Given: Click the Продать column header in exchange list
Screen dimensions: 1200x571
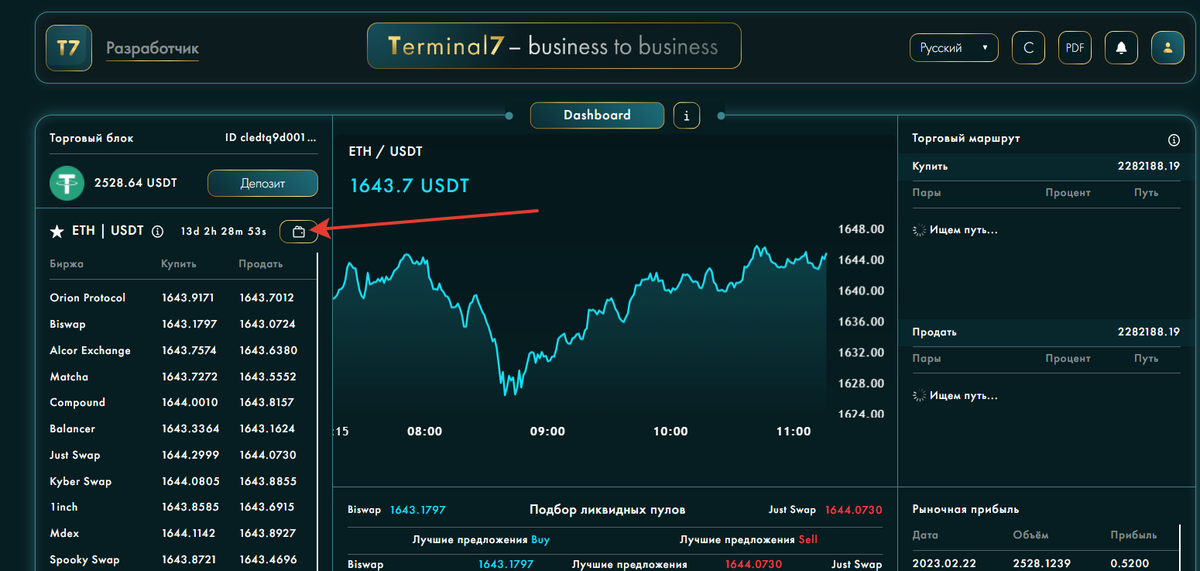Looking at the screenshot, I should tap(261, 264).
